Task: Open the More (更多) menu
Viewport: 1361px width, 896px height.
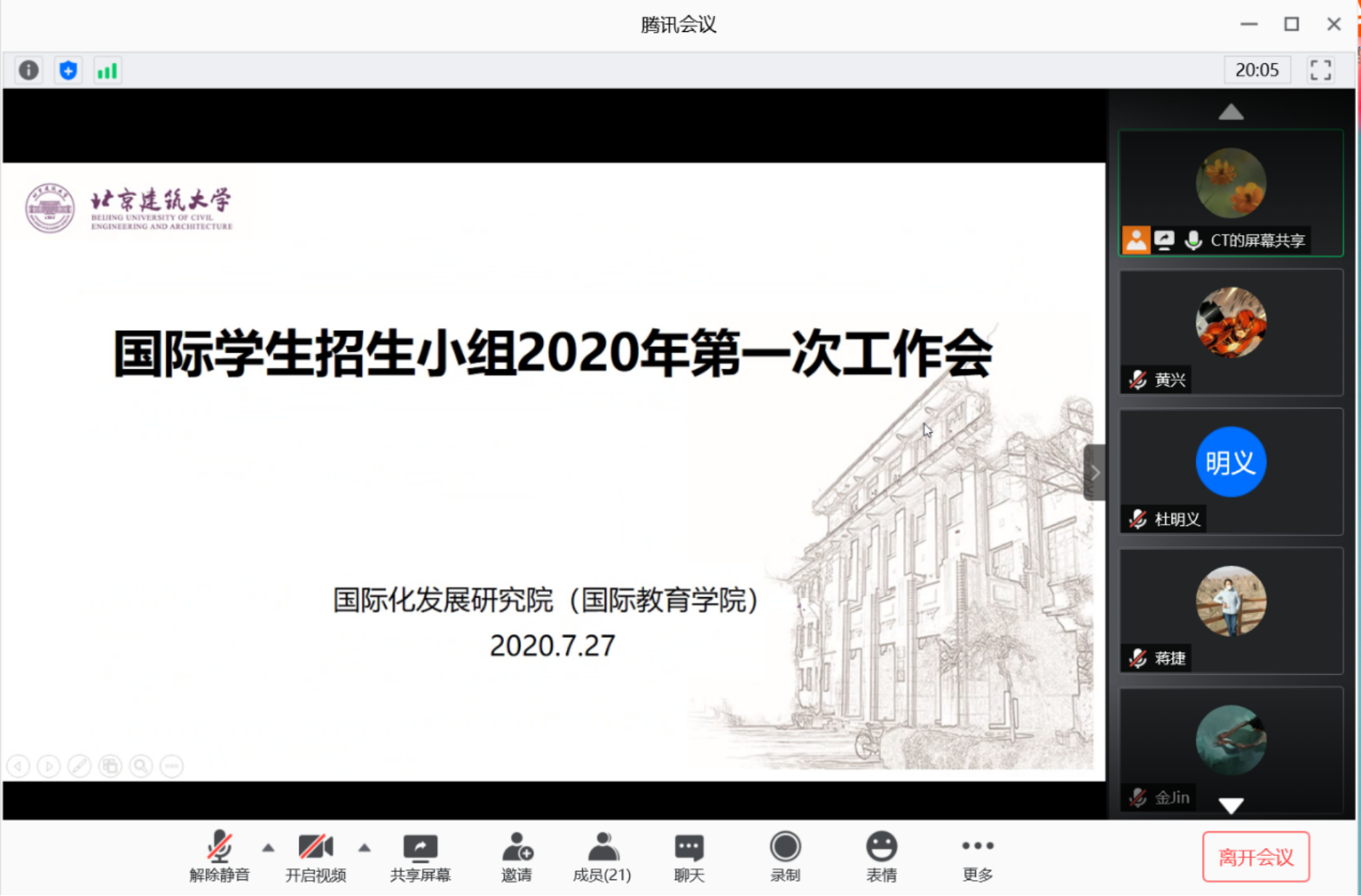Action: (977, 856)
